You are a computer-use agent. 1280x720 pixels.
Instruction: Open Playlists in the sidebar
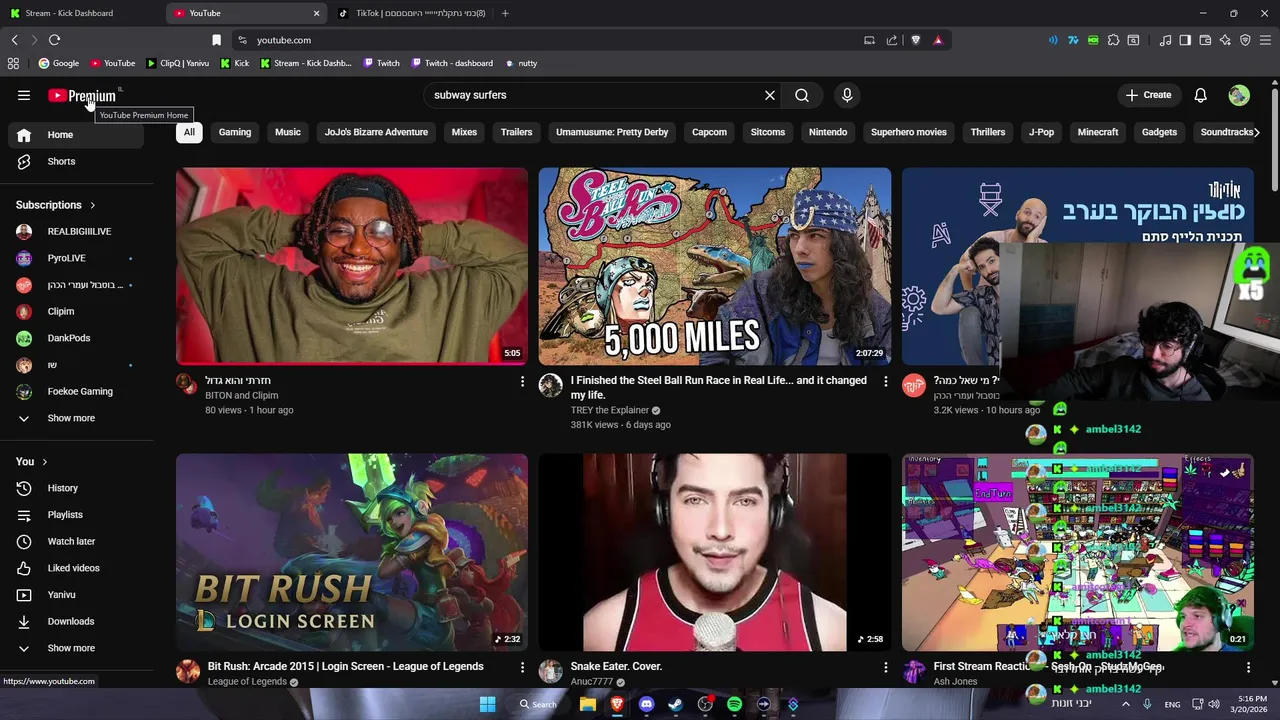coord(76,515)
